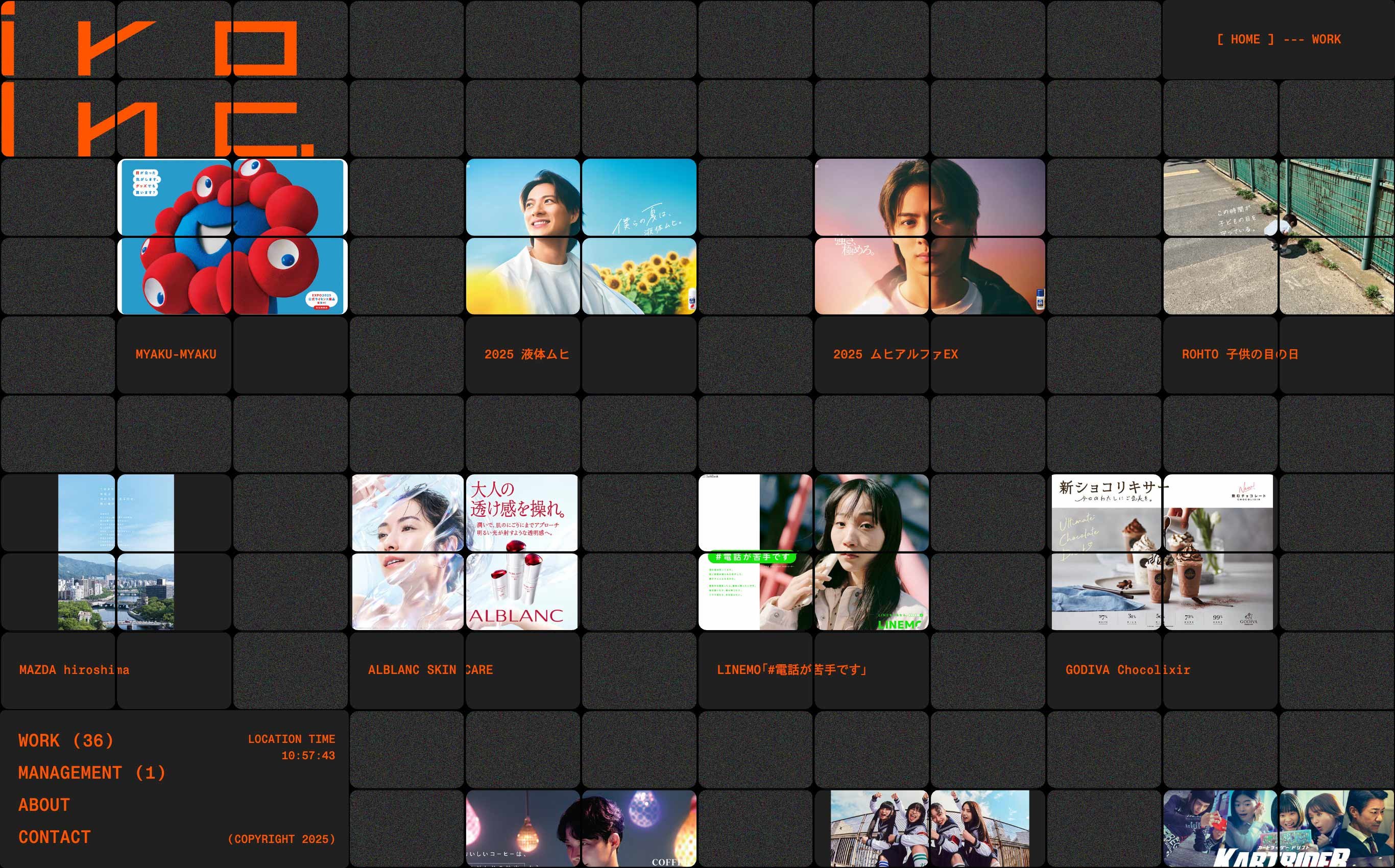Click the 2025 液体ムヒ title text
The height and width of the screenshot is (868, 1395).
click(526, 354)
